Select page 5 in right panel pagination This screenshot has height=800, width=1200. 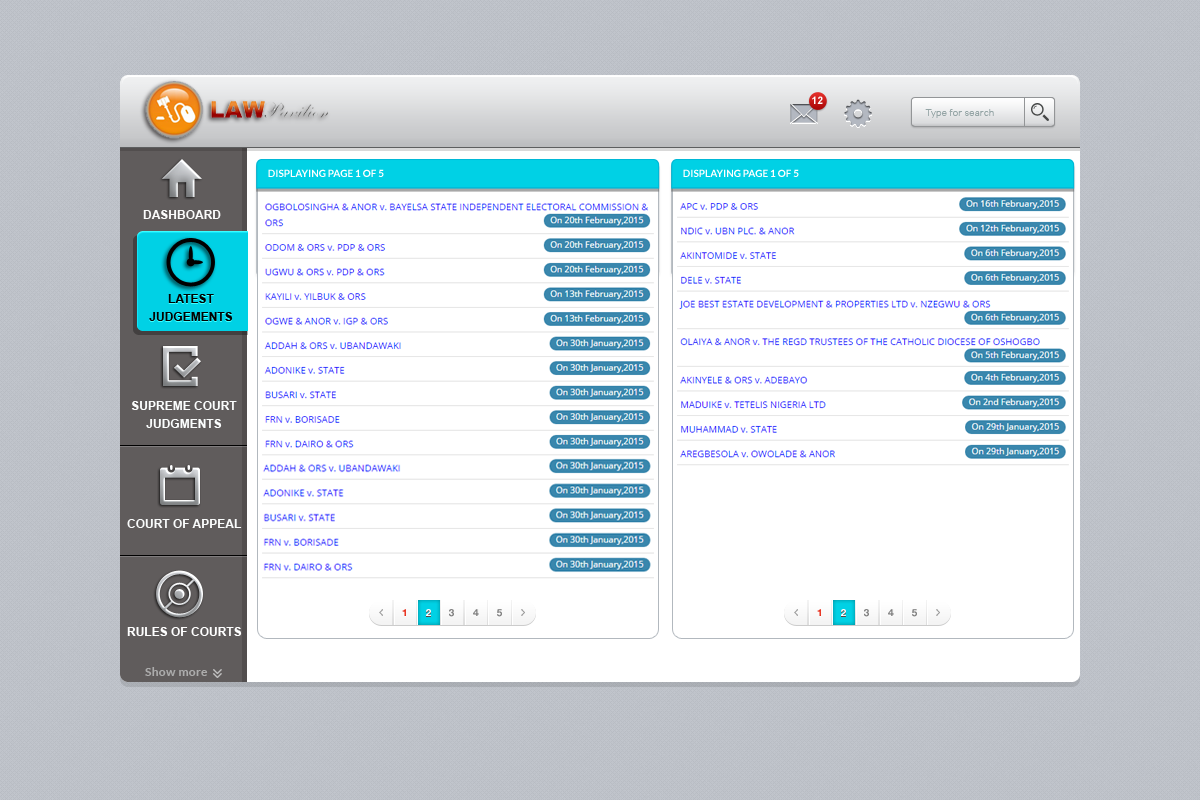pyautogui.click(x=914, y=613)
